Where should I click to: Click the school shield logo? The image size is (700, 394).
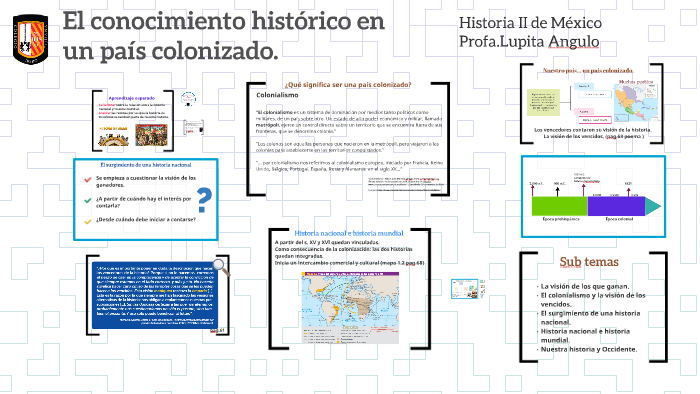(31, 39)
